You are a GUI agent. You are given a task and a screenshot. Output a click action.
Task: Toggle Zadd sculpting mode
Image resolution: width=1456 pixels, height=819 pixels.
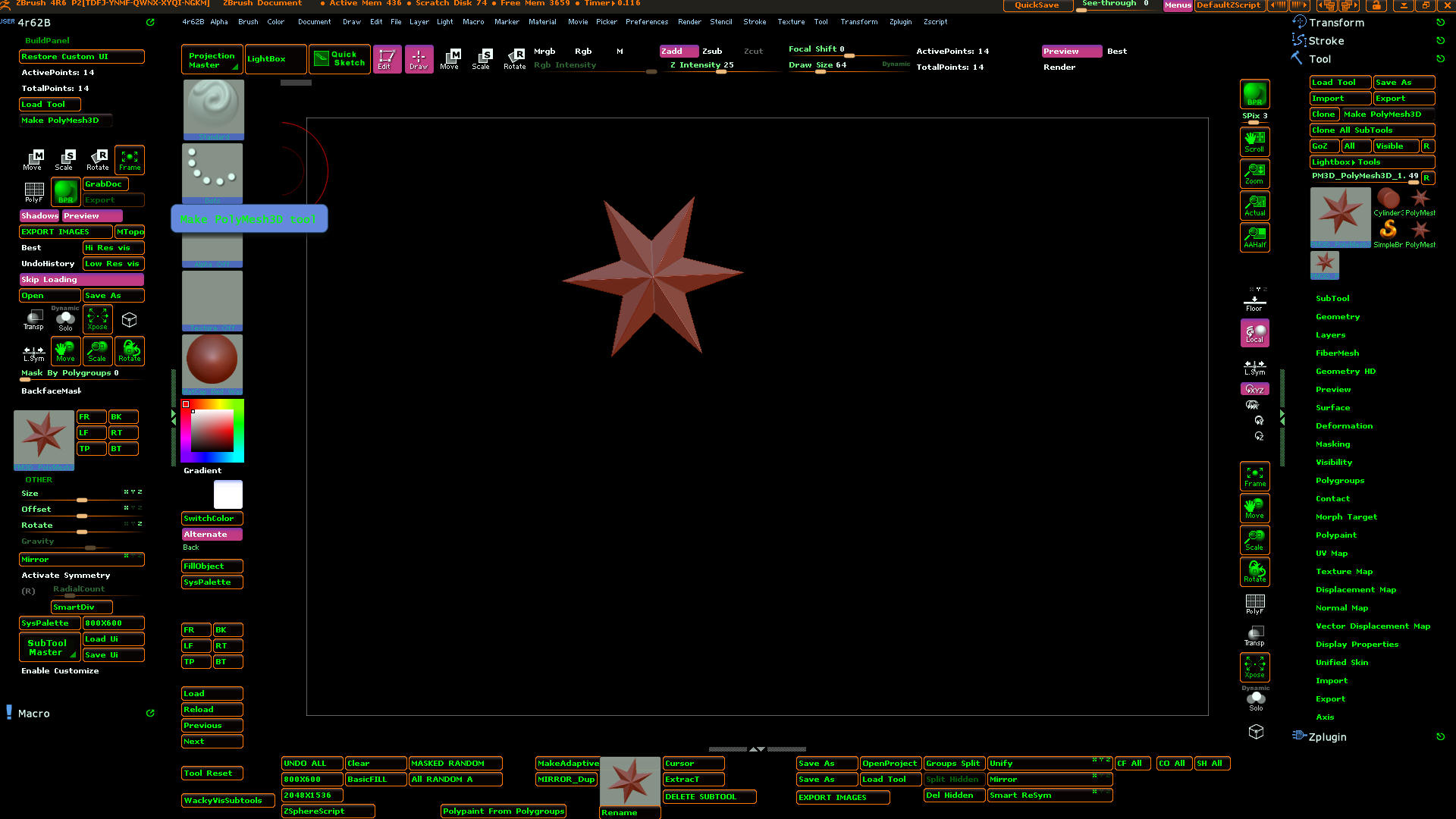(x=677, y=51)
